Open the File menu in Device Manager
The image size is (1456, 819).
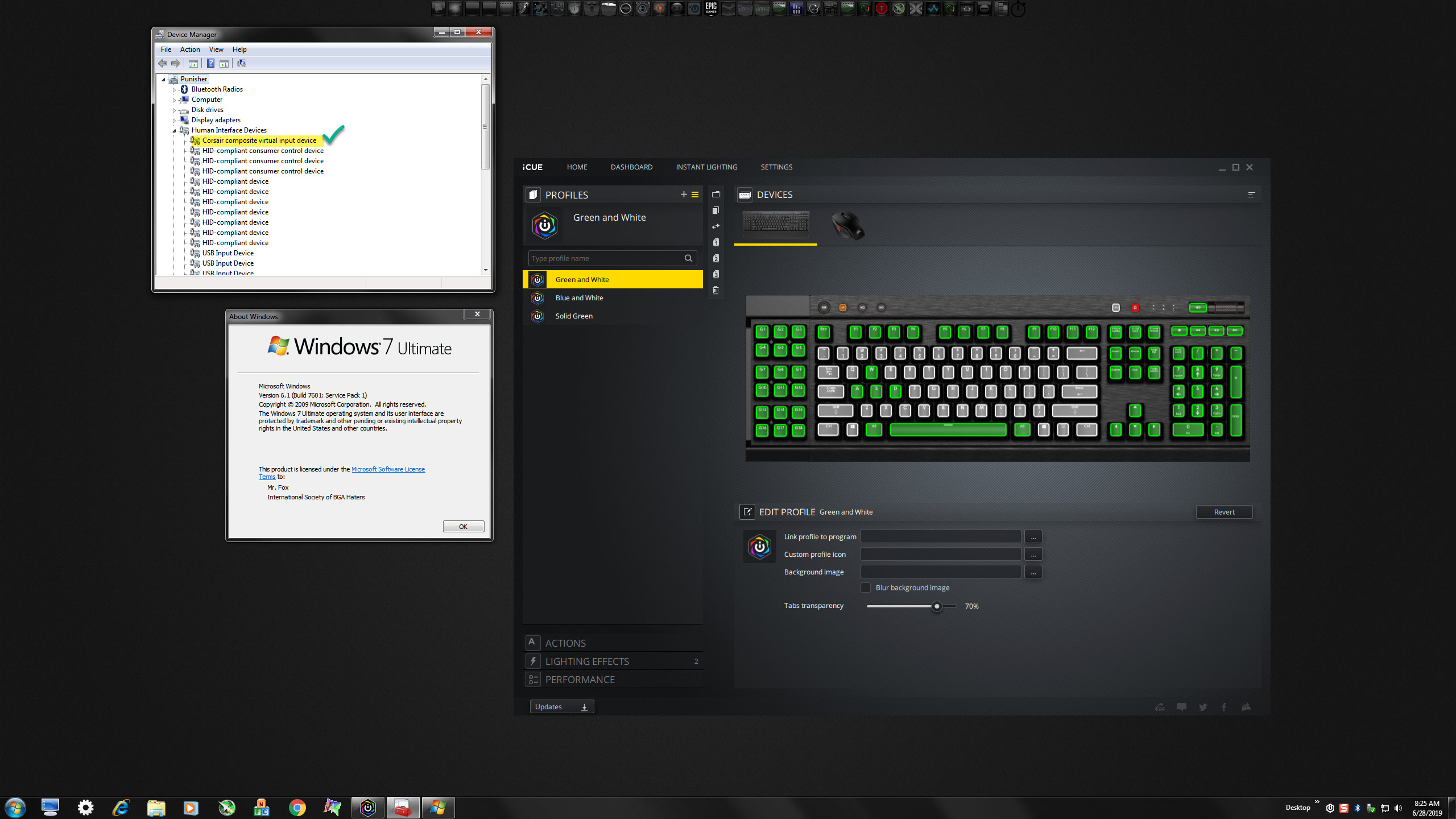166,49
